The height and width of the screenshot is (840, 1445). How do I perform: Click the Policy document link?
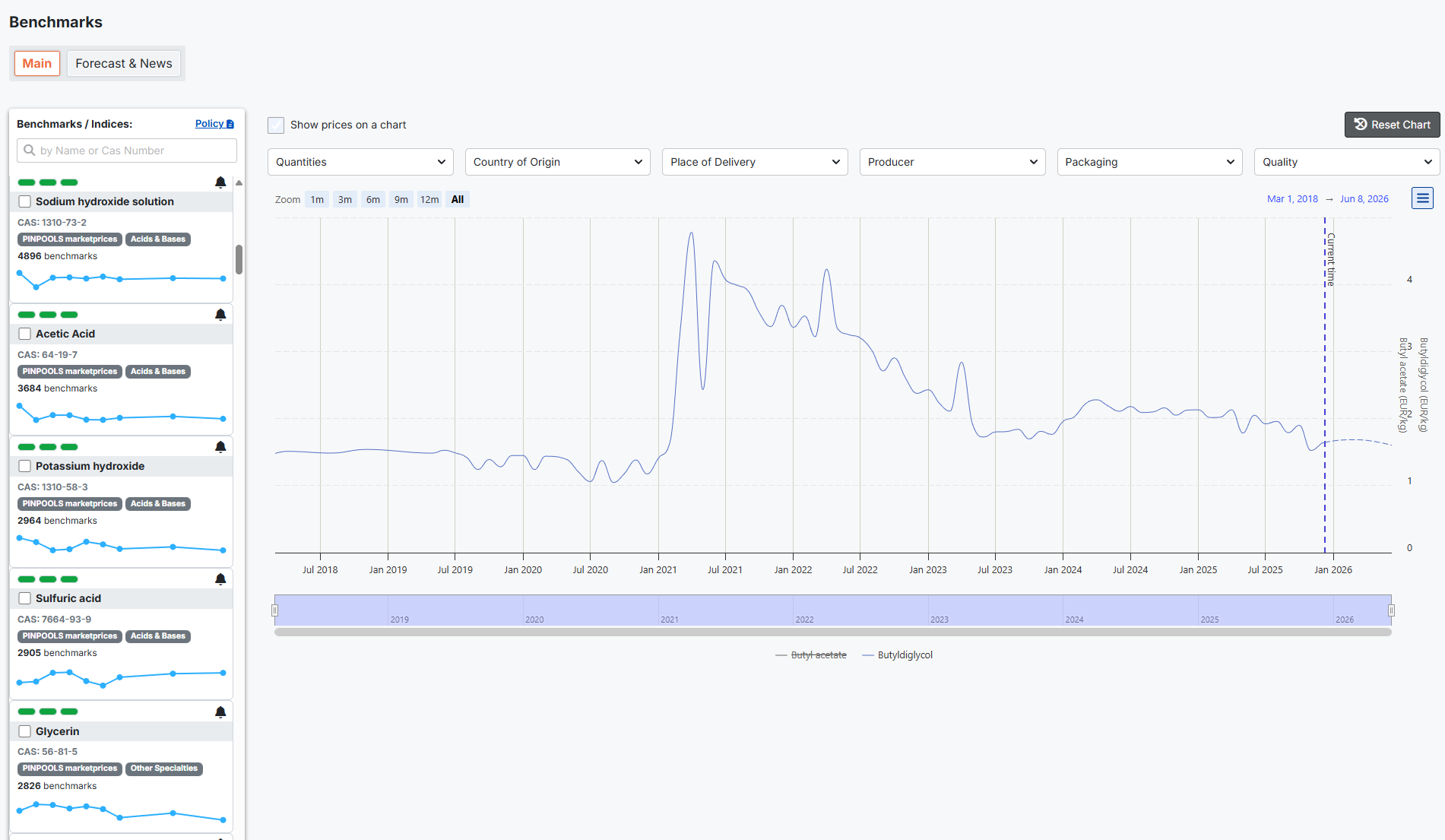[214, 124]
